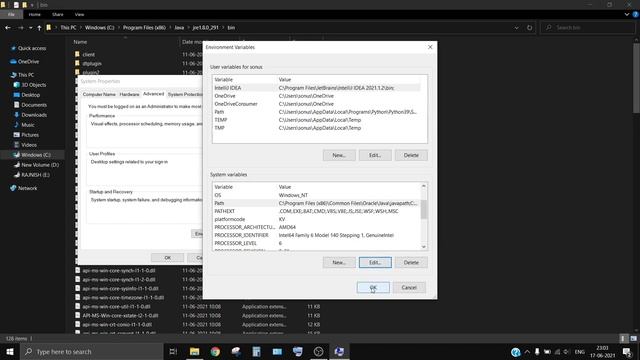Open Documents in navigation pane
This screenshot has width=640, height=360.
tap(34, 105)
